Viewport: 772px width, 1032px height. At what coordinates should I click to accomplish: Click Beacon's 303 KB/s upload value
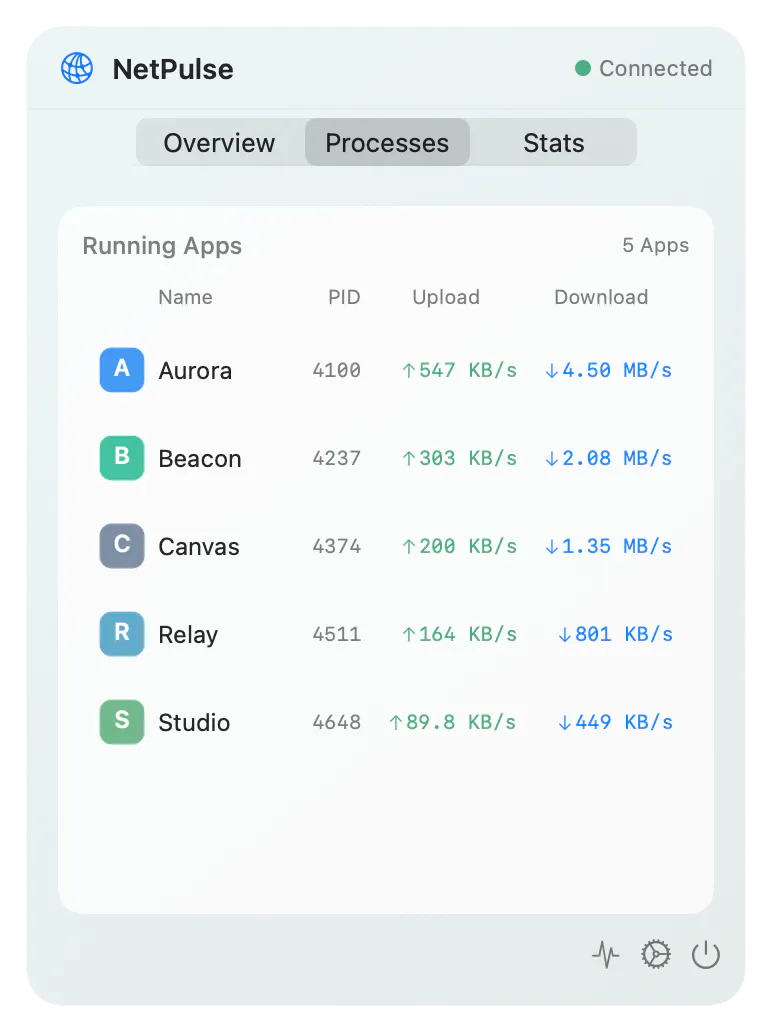[x=459, y=457]
